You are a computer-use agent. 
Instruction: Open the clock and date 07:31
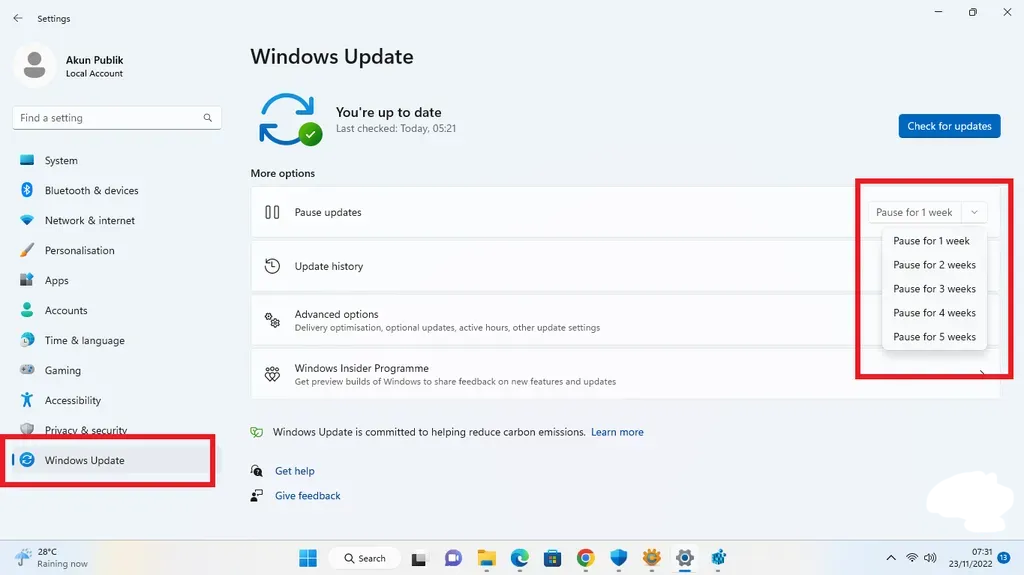970,557
